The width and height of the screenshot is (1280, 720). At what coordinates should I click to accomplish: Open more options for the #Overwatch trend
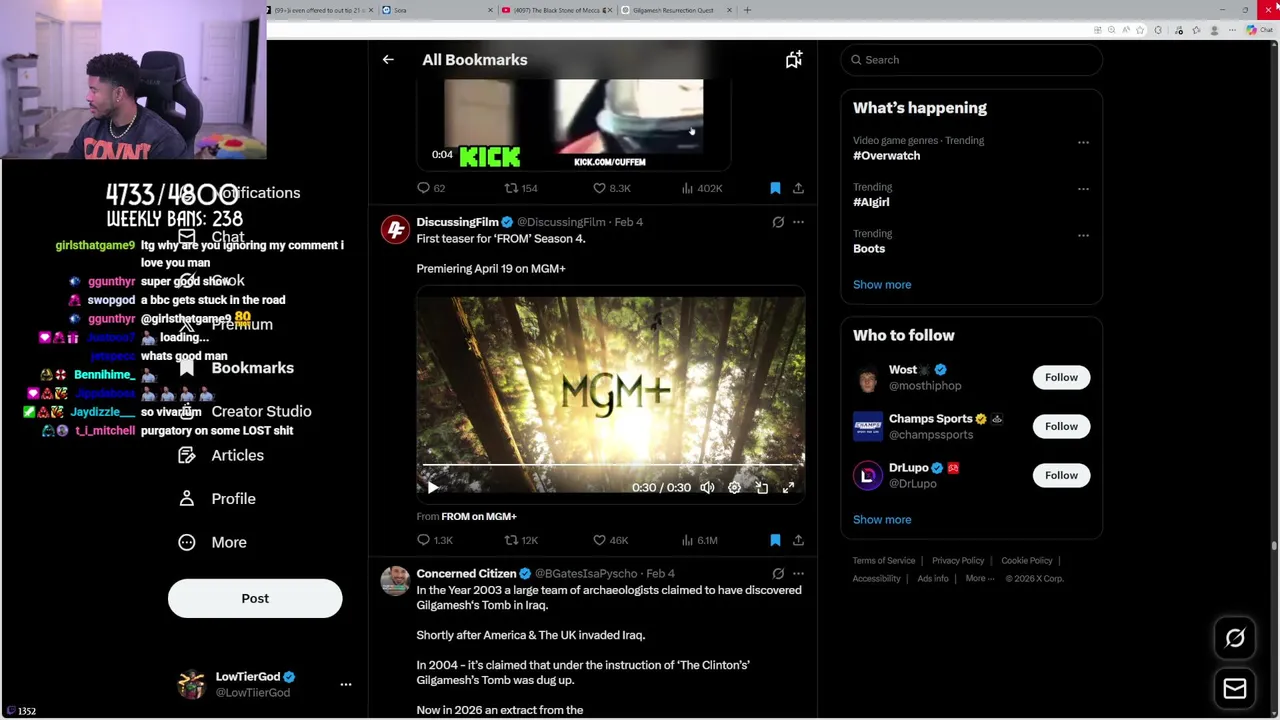pos(1083,142)
